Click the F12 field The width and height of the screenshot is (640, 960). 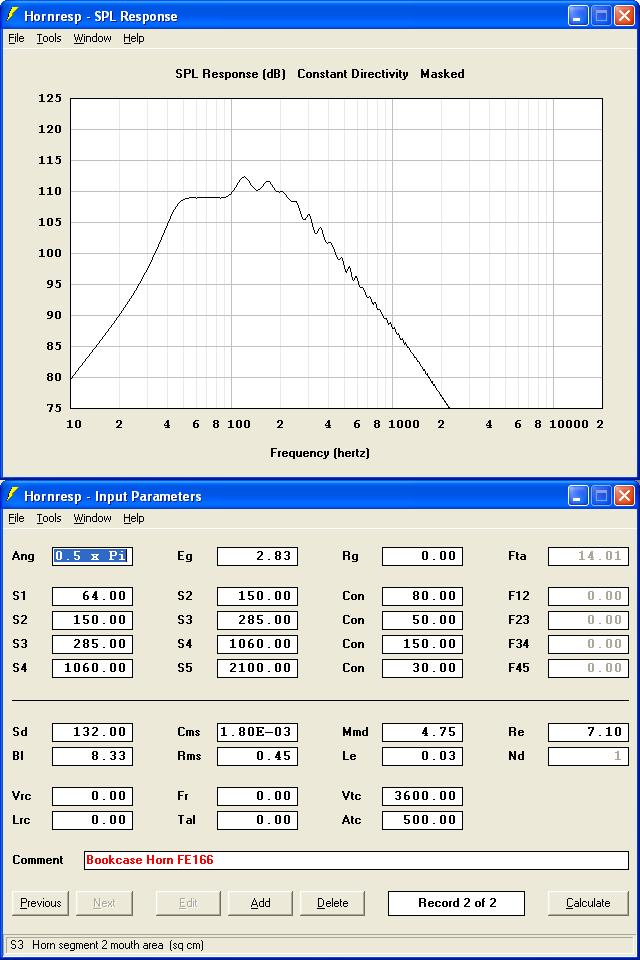click(x=588, y=596)
